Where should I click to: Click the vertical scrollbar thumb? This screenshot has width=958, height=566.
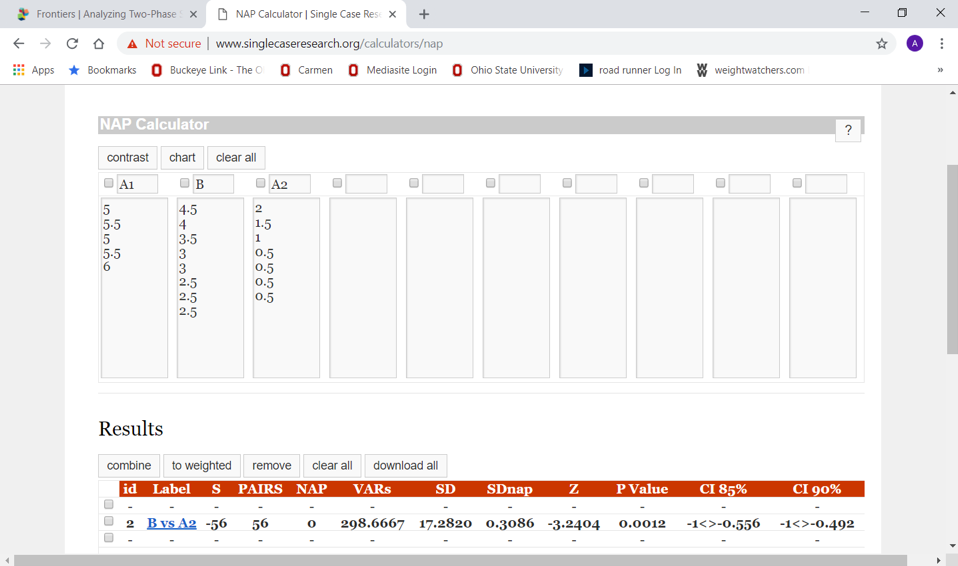(x=952, y=259)
